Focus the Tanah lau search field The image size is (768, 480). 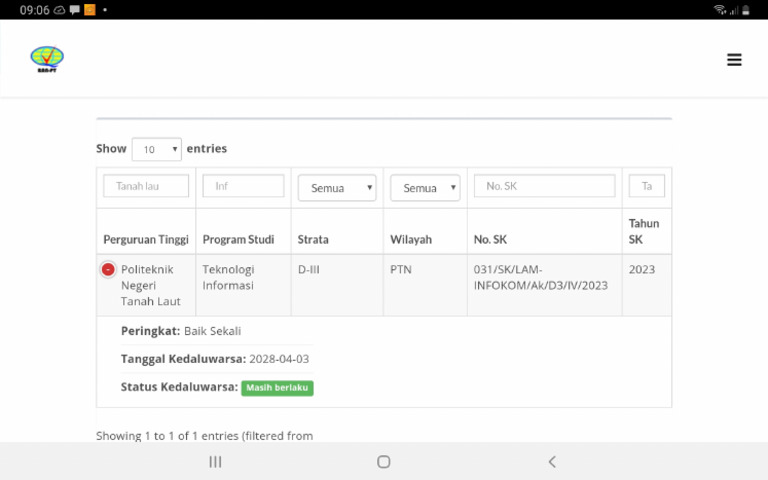coord(146,186)
